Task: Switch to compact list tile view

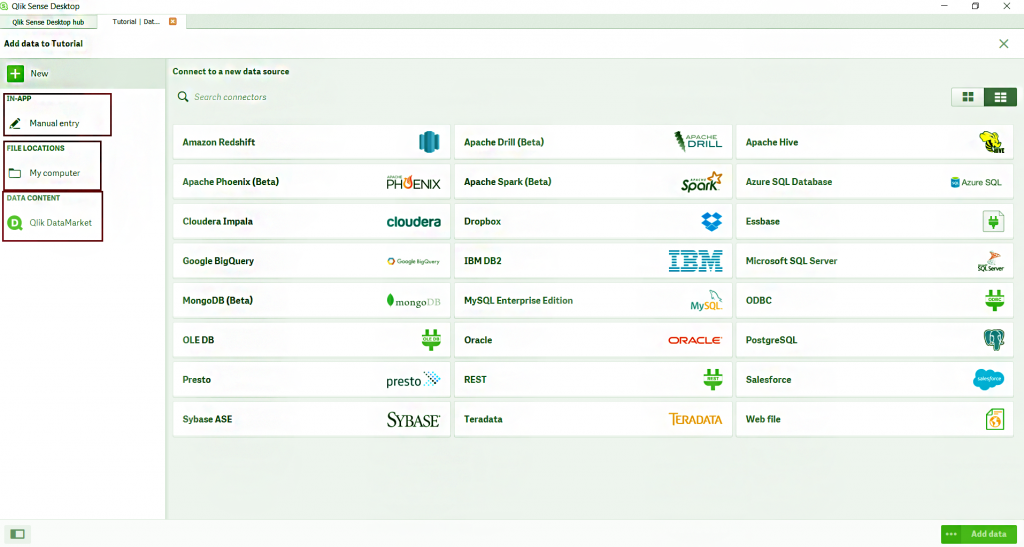Action: [x=1000, y=97]
